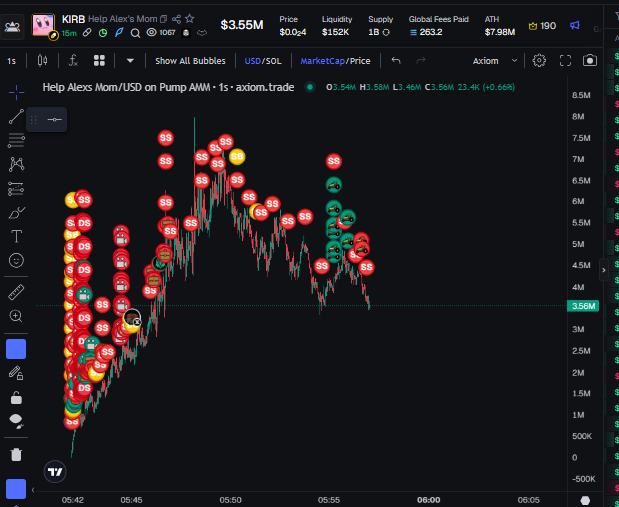Click the pyramid logo button

(12, 26)
